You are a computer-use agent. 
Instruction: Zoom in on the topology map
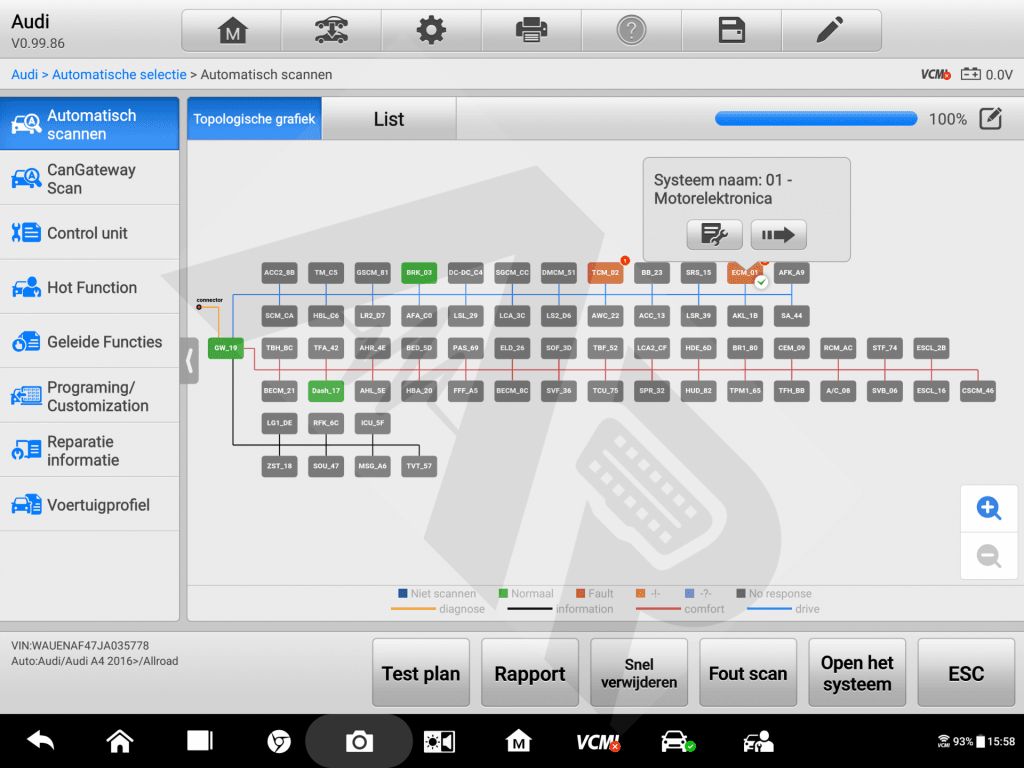[x=988, y=508]
